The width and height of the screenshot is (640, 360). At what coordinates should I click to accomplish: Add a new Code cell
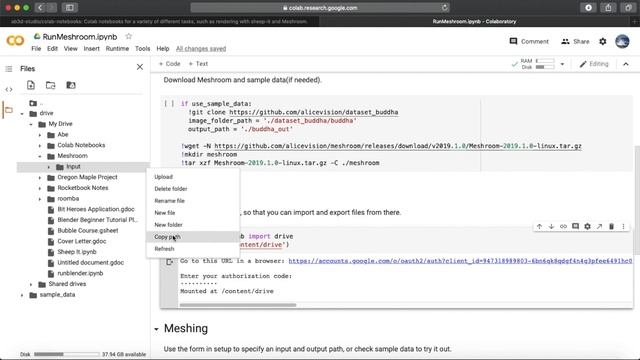point(169,64)
